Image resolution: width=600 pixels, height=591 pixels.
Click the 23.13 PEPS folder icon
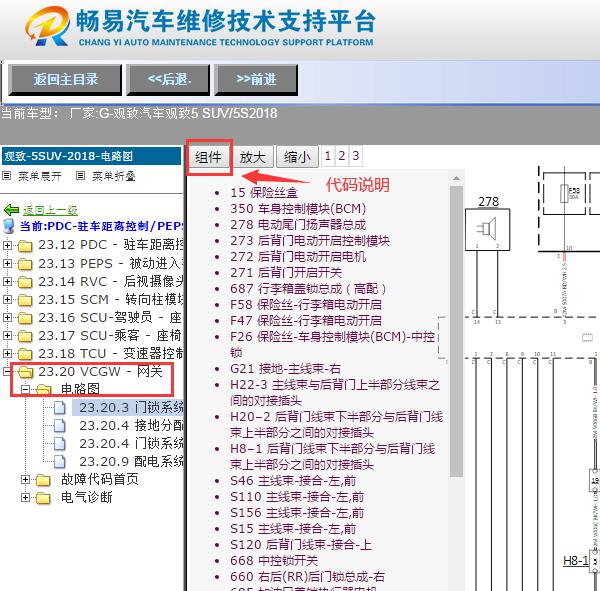click(25, 264)
